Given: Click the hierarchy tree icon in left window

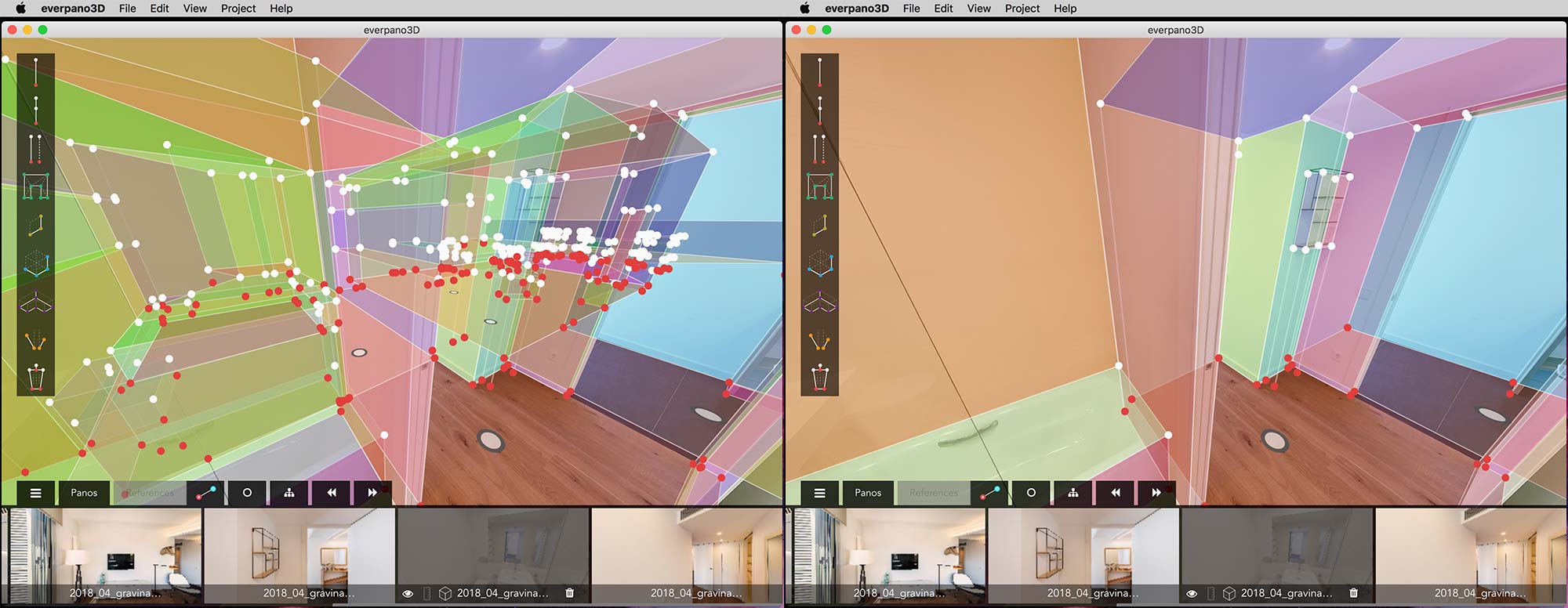Looking at the screenshot, I should pos(289,493).
